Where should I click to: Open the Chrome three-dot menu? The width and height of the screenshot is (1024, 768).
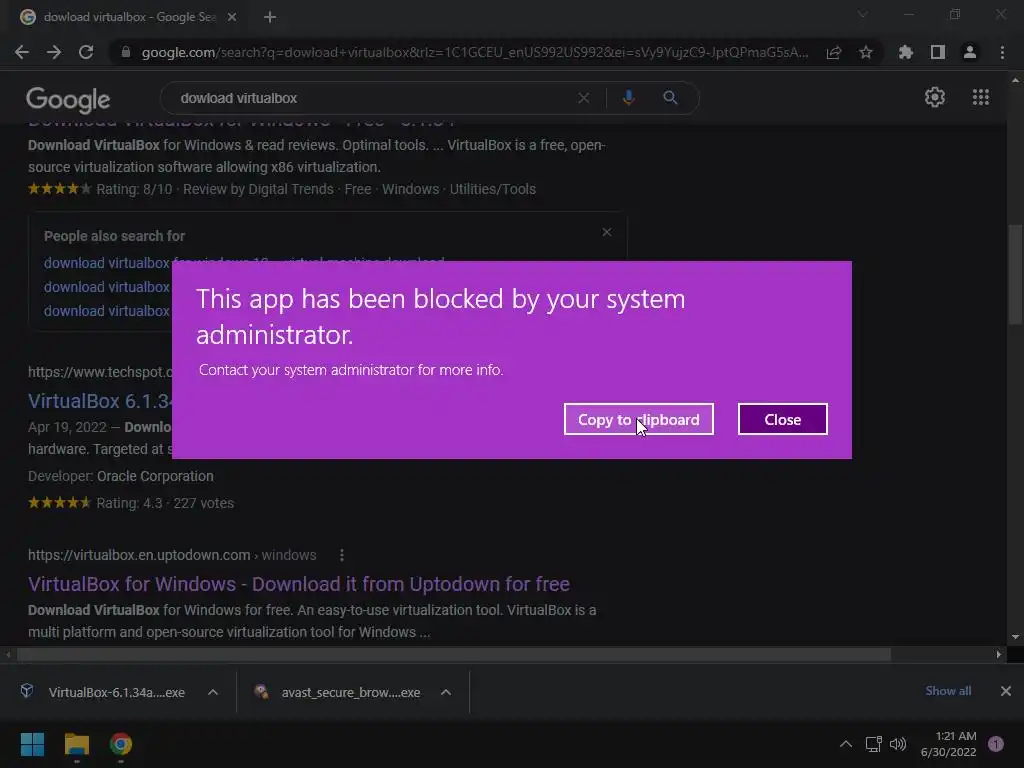pyautogui.click(x=1002, y=52)
